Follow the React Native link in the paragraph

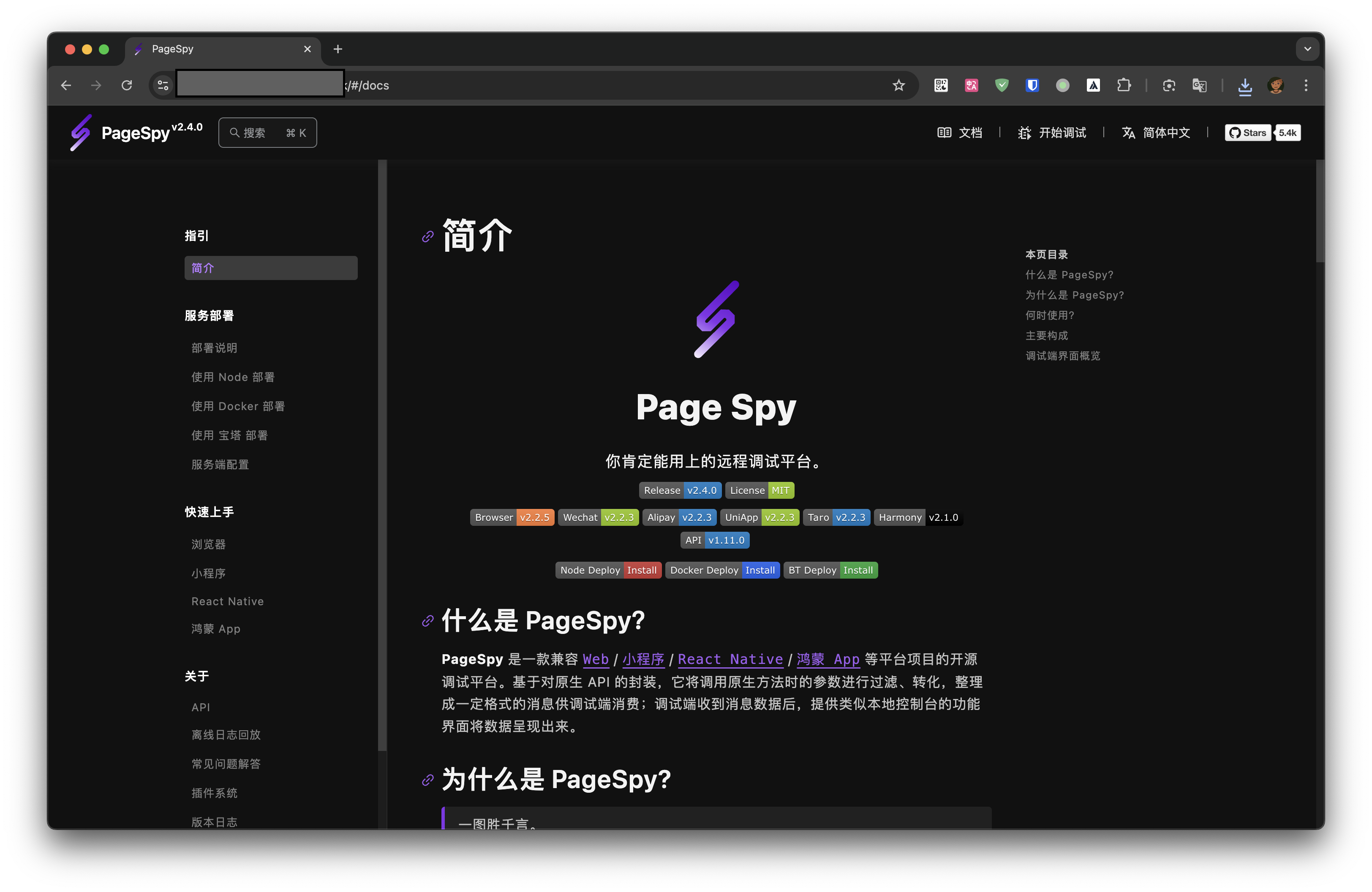730,659
